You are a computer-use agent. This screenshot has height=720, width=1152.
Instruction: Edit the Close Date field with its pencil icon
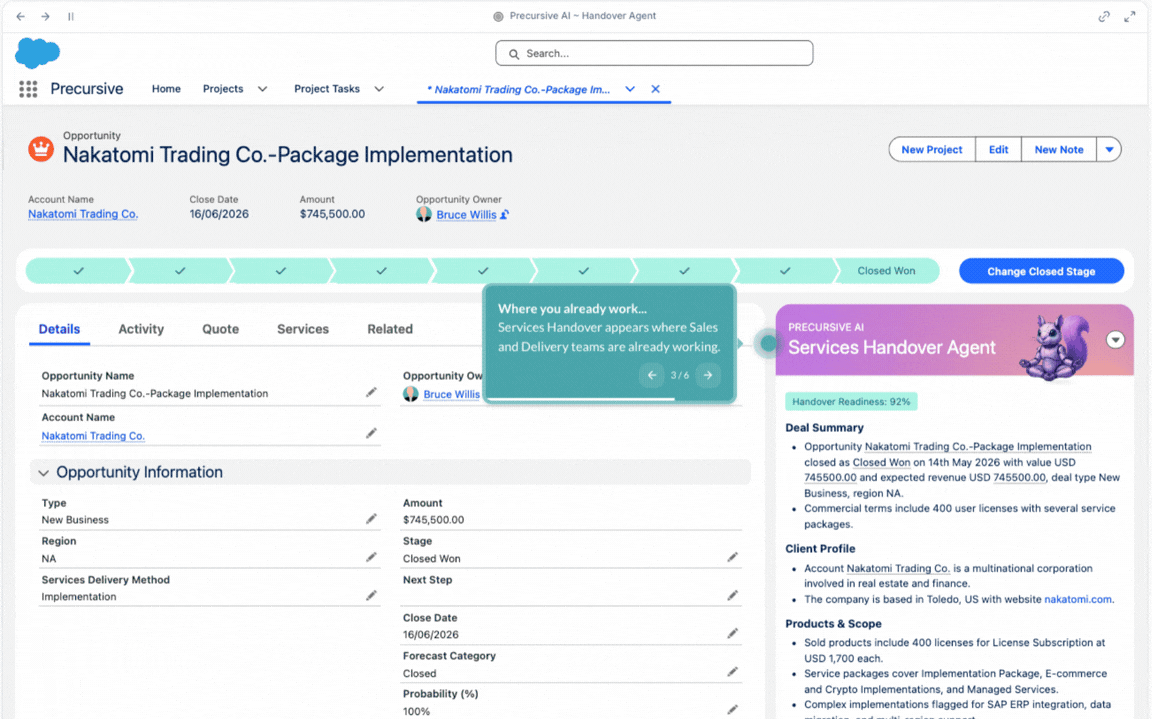pyautogui.click(x=732, y=633)
